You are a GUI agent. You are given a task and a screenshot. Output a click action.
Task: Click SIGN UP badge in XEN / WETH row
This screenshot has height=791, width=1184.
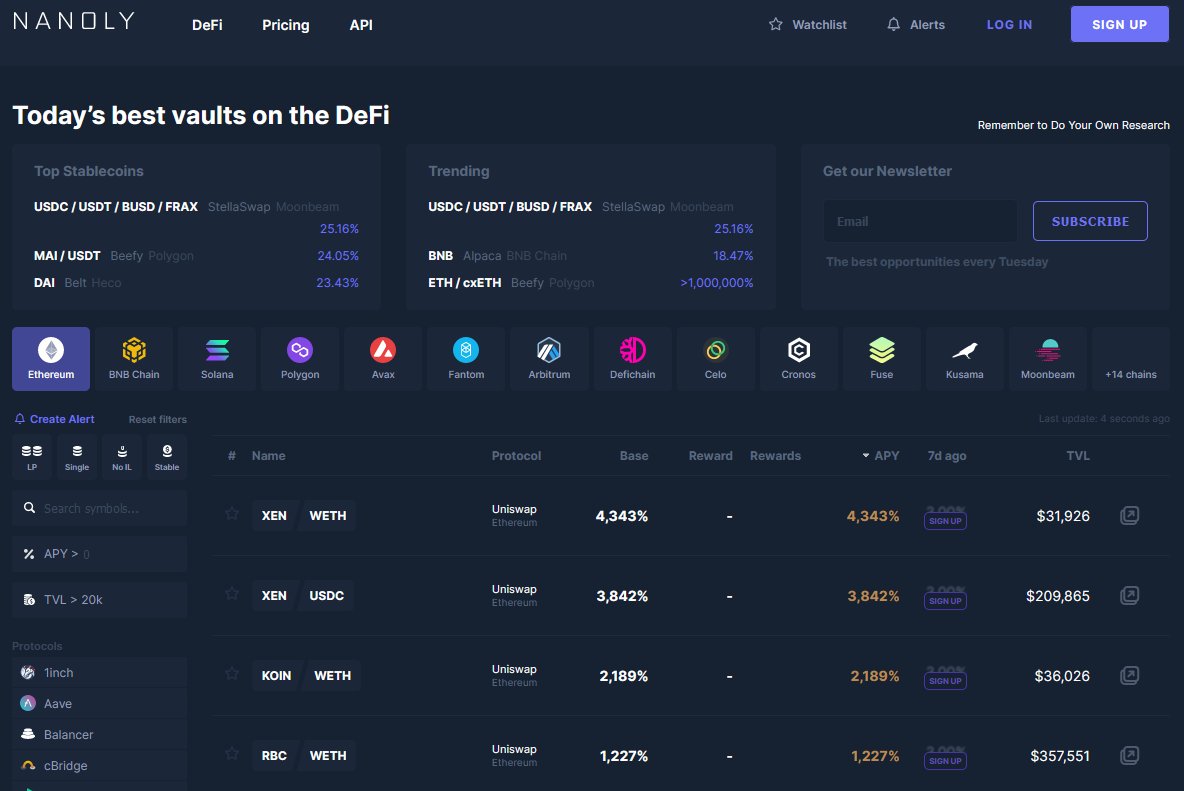pyautogui.click(x=945, y=521)
